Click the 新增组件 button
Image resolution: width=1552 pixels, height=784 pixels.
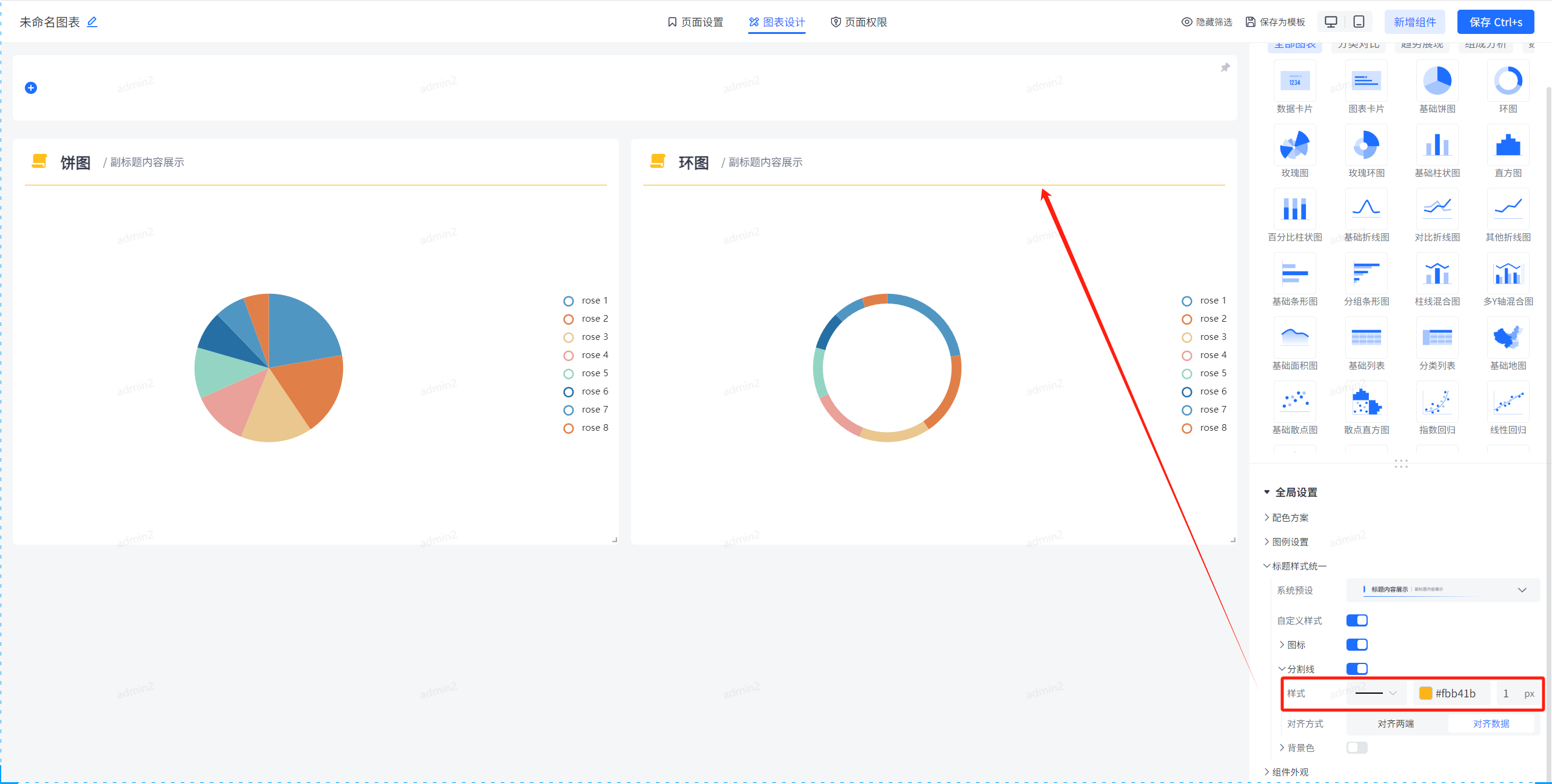(x=1414, y=22)
